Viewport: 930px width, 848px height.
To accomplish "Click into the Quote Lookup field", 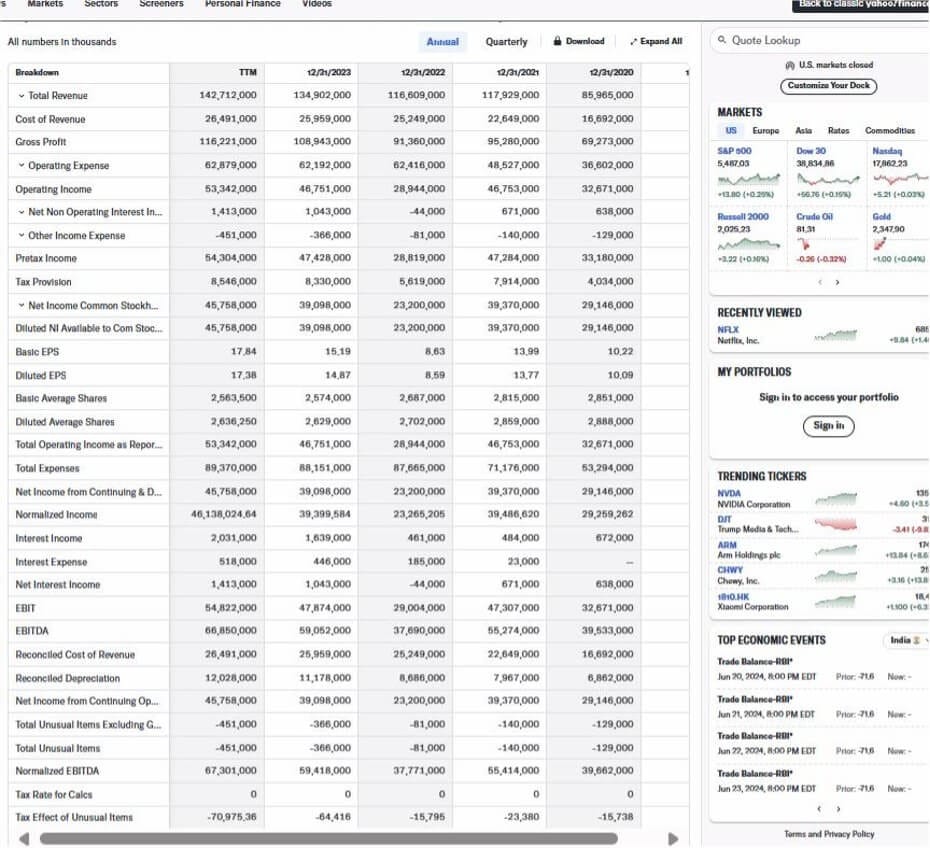I will tap(820, 40).
